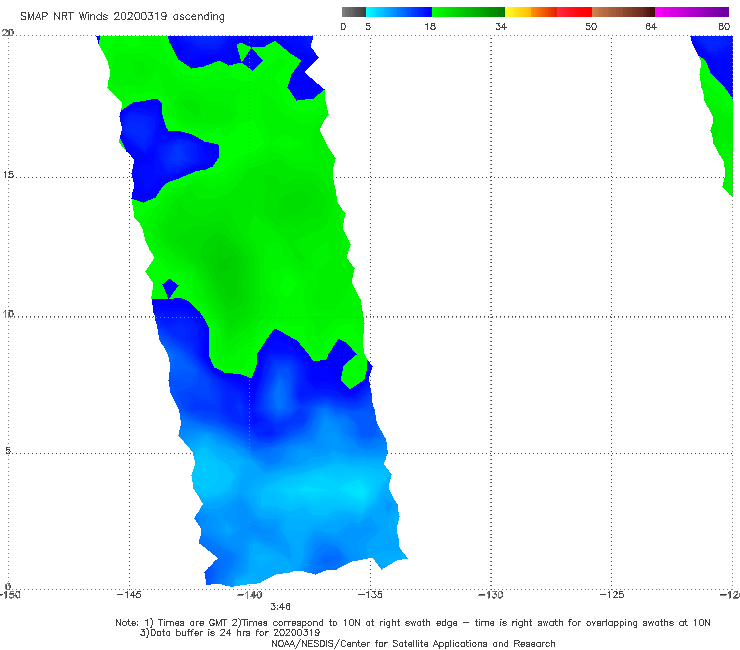The width and height of the screenshot is (740, 650).
Task: Pick the brown 50–64 segment of the color scale
Action: (x=623, y=12)
